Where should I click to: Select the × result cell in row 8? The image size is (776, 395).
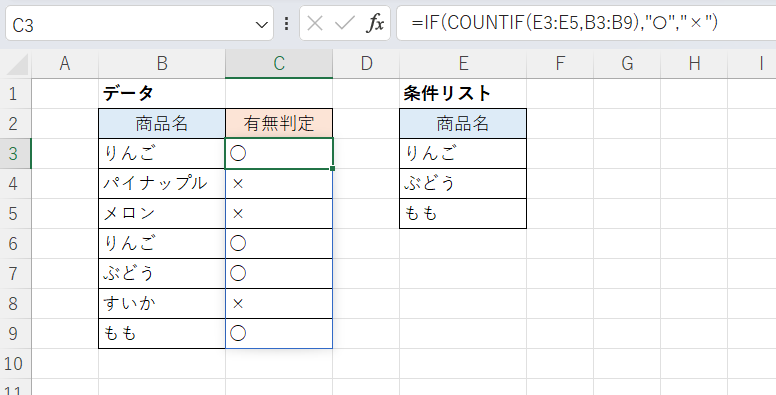[279, 303]
